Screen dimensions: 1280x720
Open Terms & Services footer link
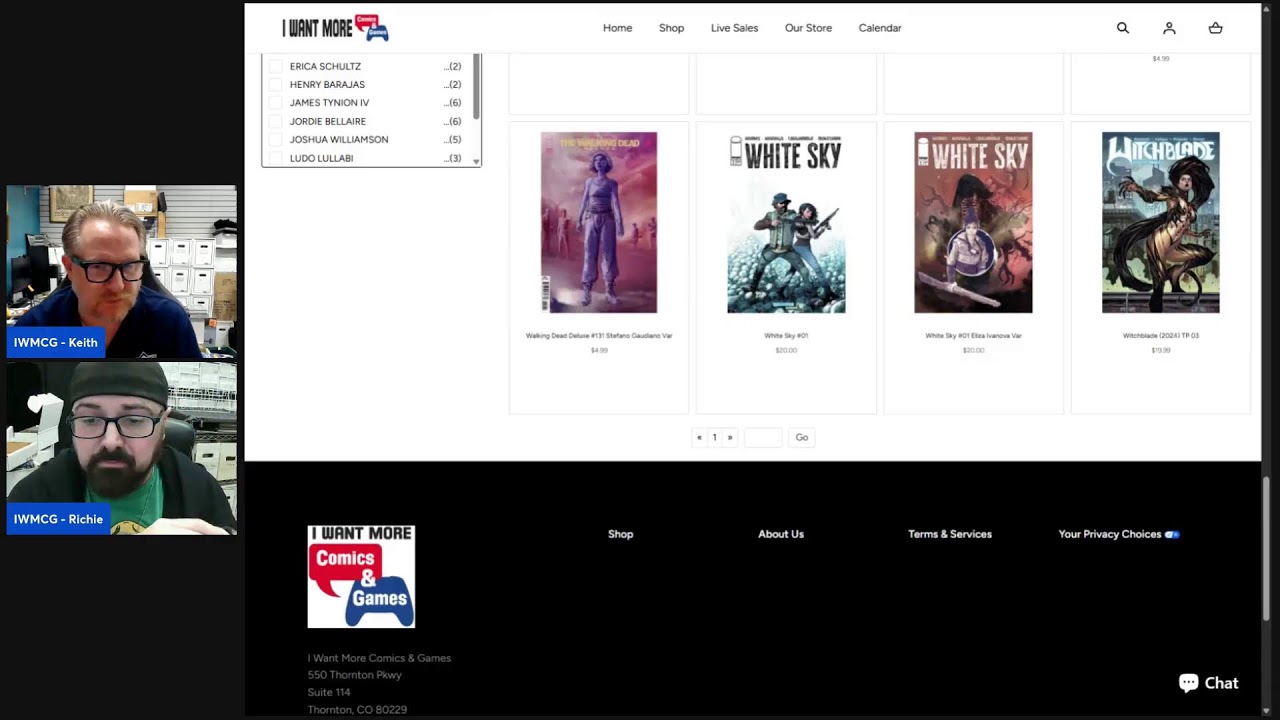tap(950, 534)
